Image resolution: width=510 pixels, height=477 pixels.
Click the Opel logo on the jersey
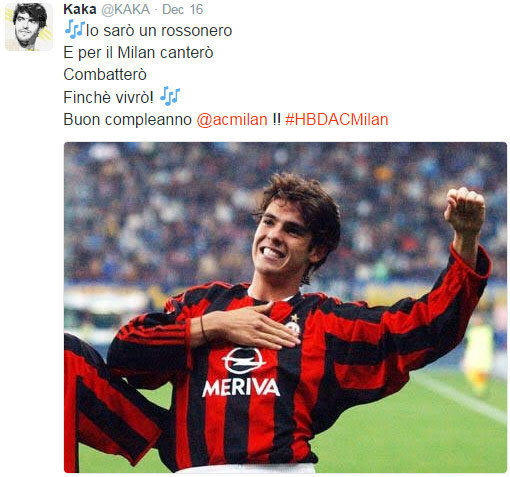coord(243,360)
